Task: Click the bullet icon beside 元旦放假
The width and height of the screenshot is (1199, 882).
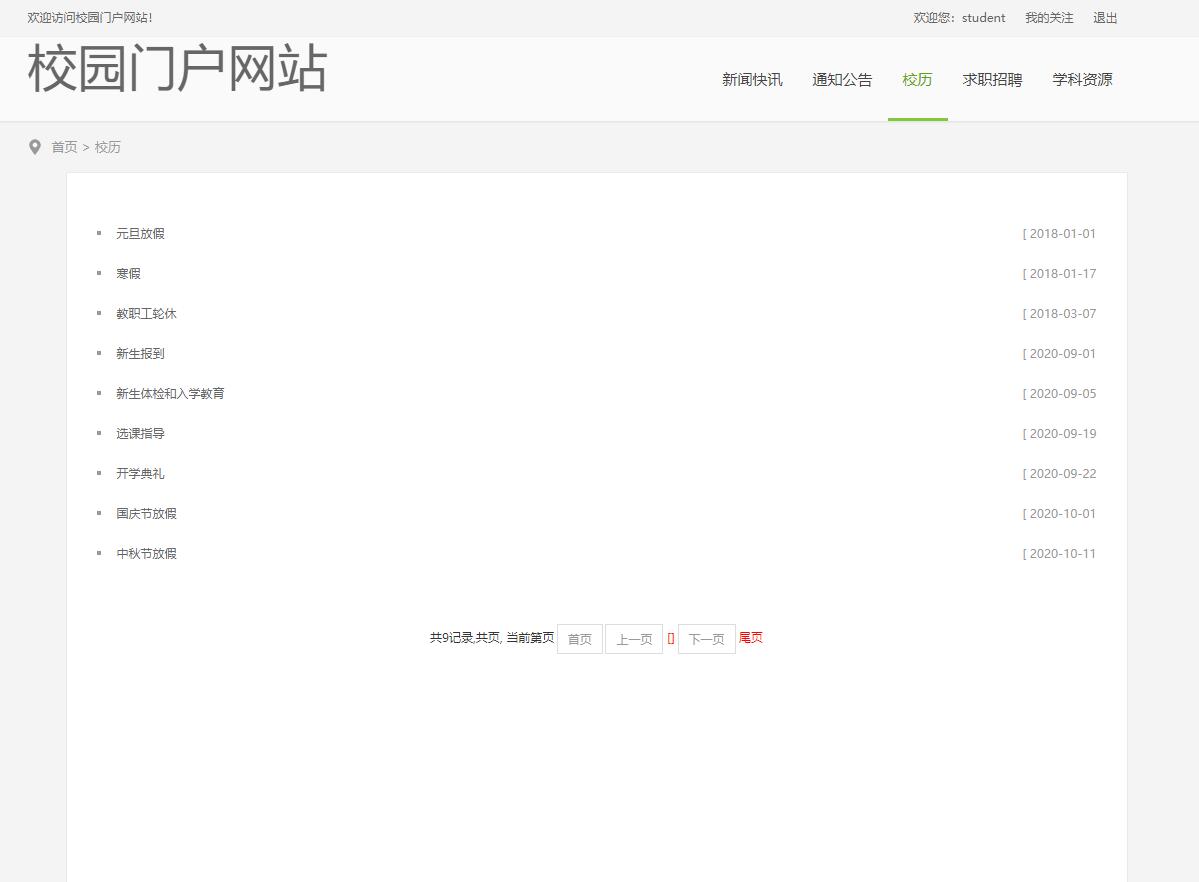Action: pyautogui.click(x=98, y=233)
